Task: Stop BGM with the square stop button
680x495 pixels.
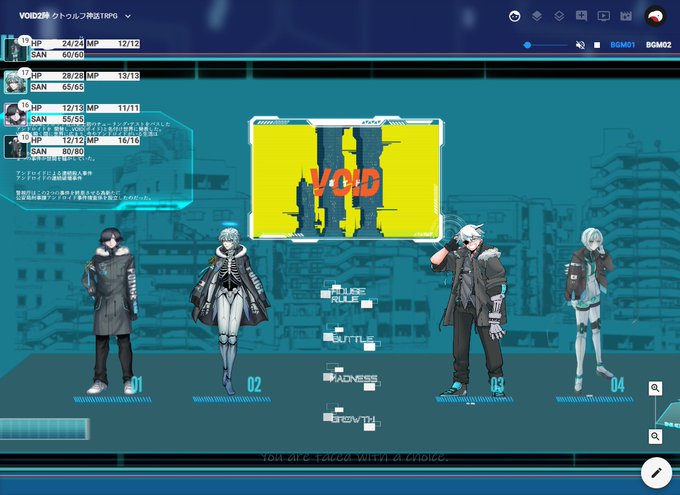Action: (x=597, y=45)
